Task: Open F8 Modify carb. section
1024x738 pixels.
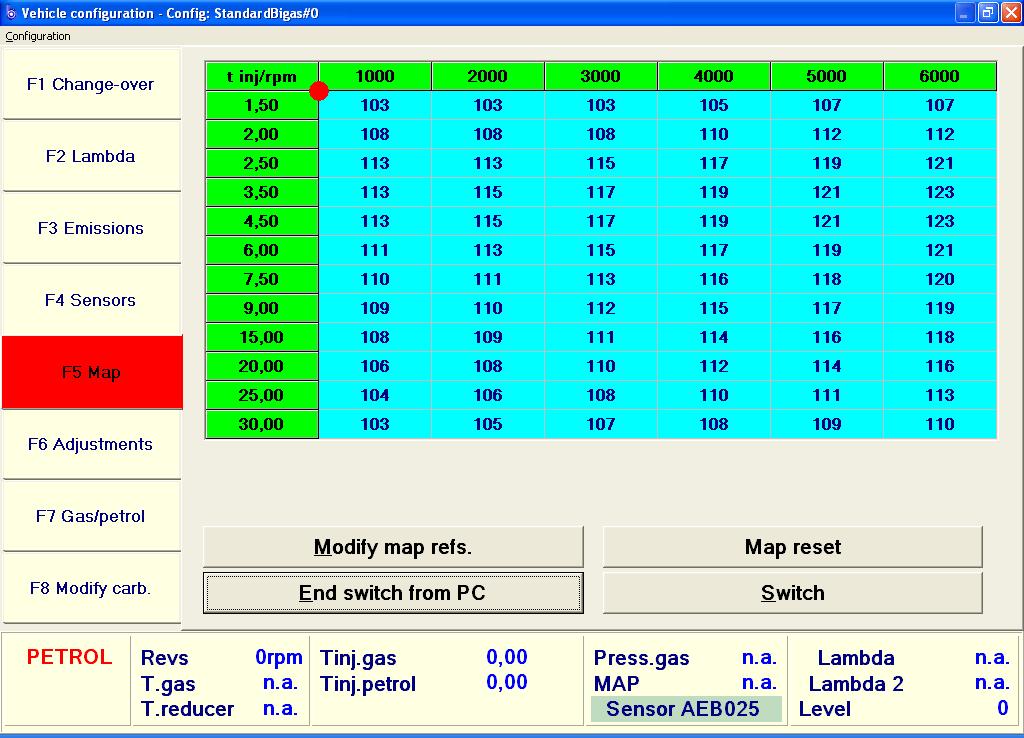Action: pos(91,589)
